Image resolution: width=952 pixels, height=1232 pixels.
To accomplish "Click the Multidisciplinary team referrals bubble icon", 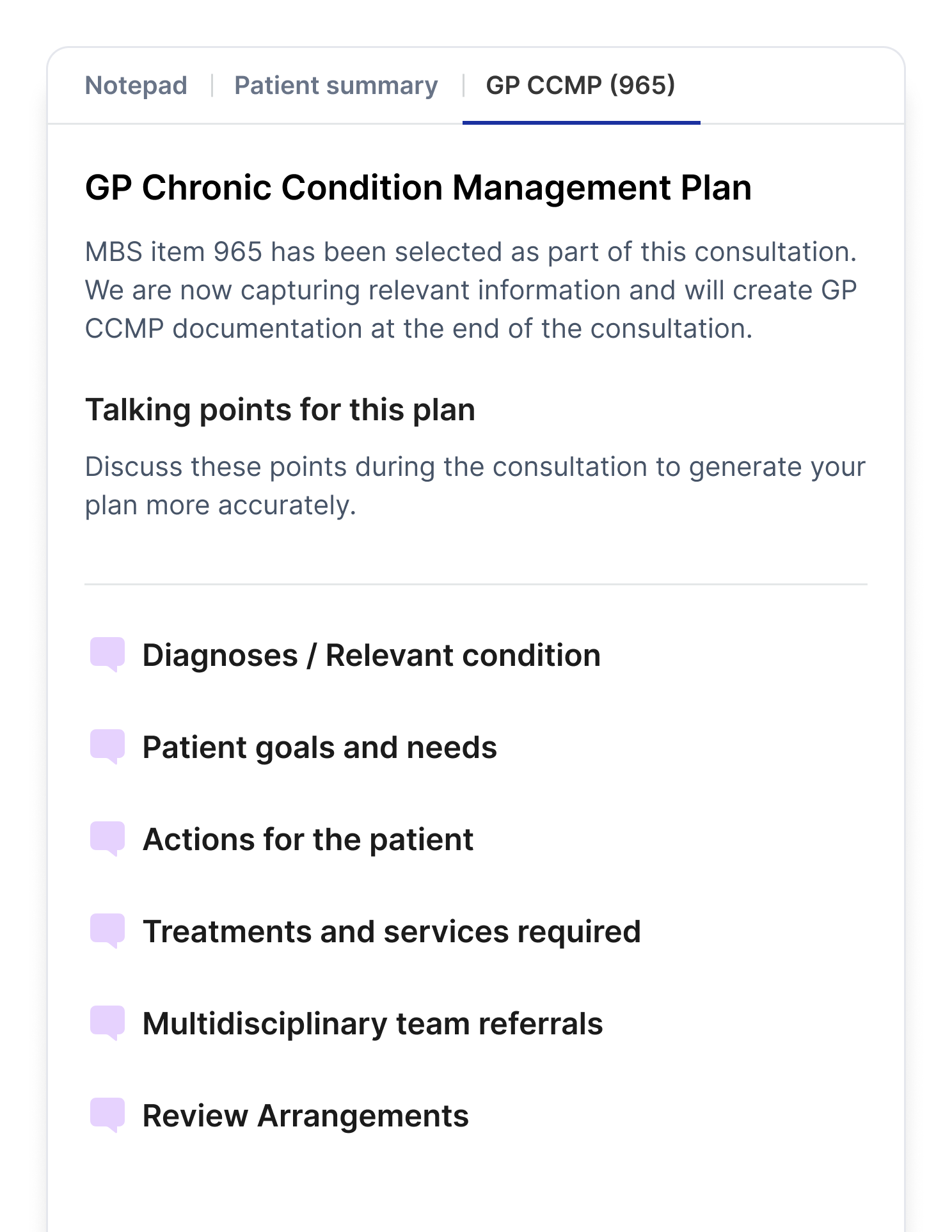I will pos(107,1022).
